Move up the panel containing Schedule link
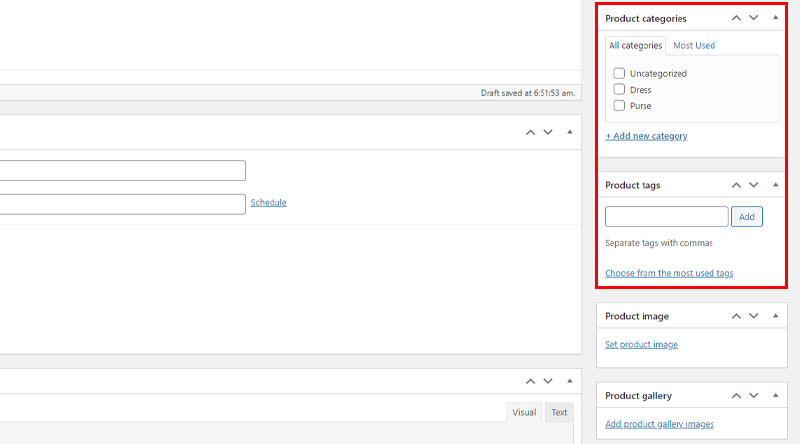 pos(531,132)
